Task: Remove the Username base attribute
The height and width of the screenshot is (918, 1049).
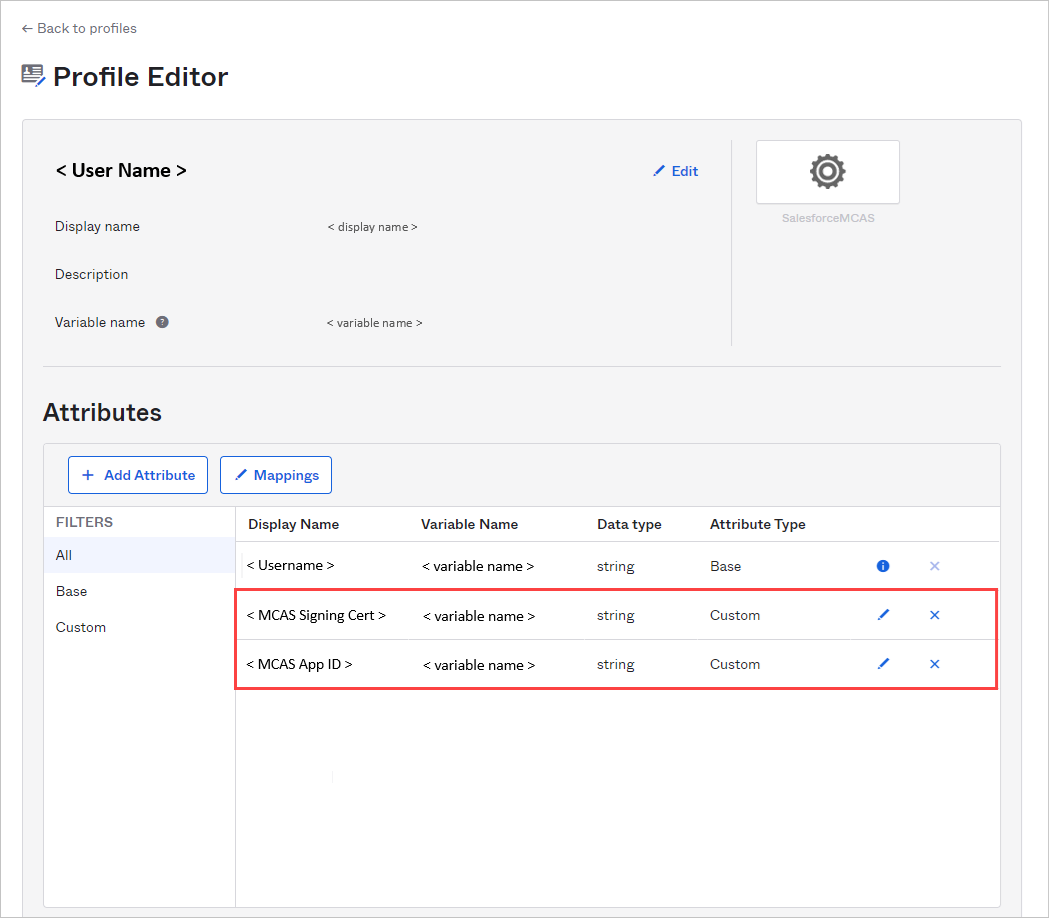Action: (x=934, y=565)
